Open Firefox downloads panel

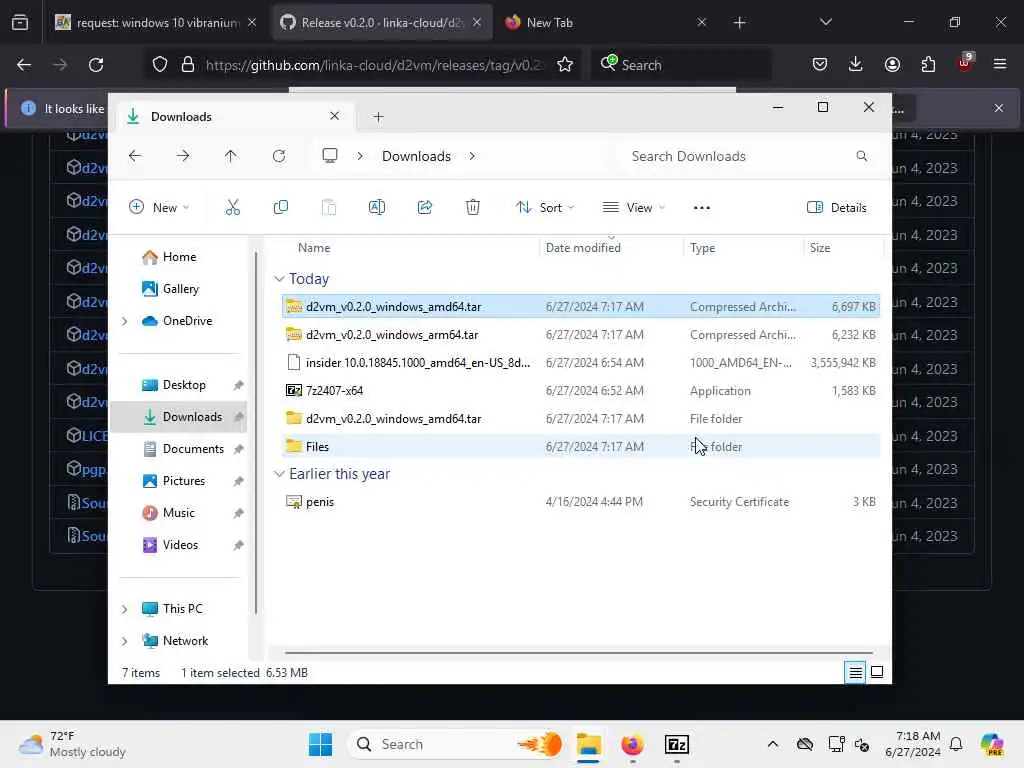(856, 65)
